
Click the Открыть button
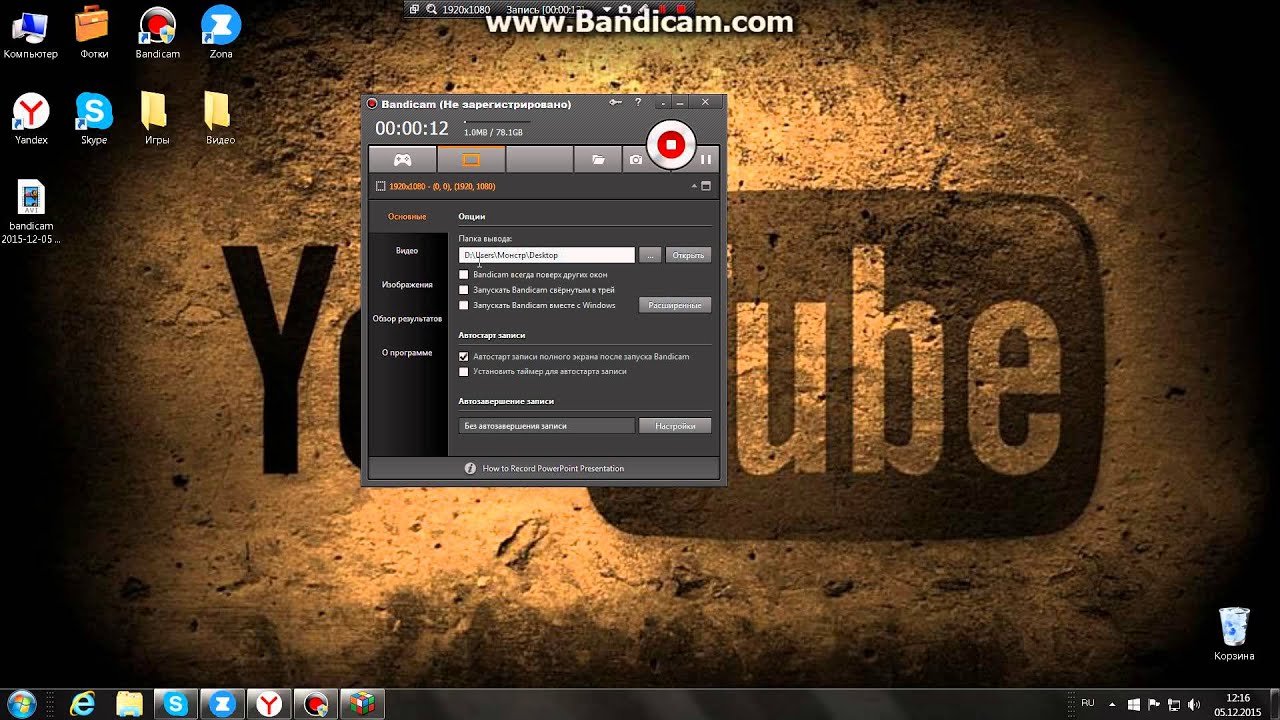[688, 255]
